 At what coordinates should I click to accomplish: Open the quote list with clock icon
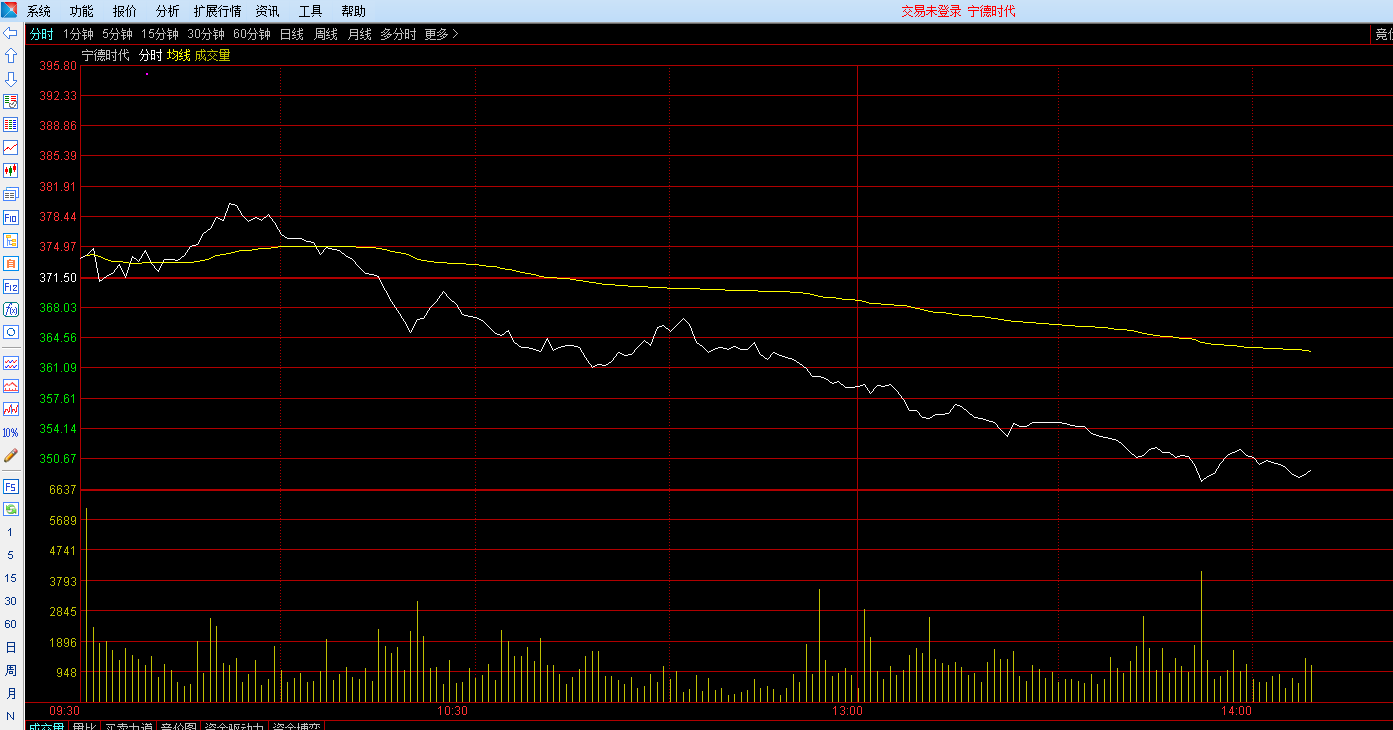click(x=11, y=102)
